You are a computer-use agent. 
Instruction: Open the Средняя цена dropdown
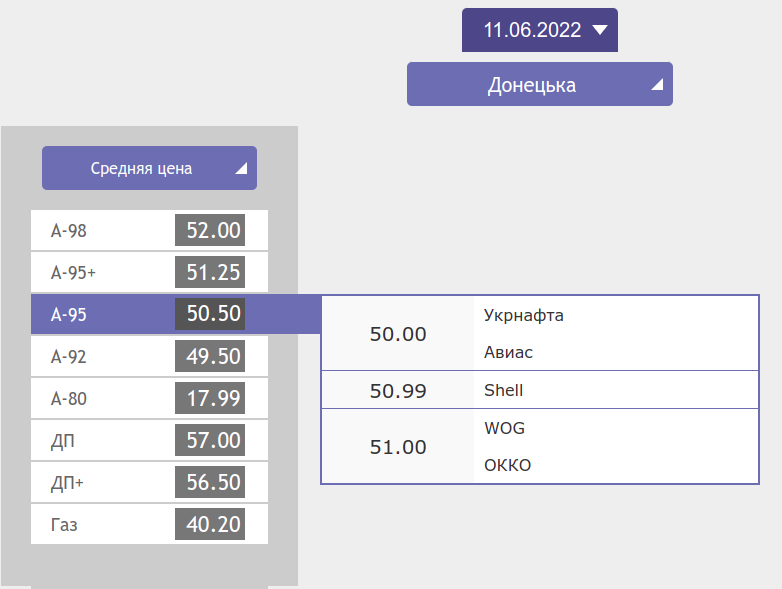pyautogui.click(x=149, y=169)
